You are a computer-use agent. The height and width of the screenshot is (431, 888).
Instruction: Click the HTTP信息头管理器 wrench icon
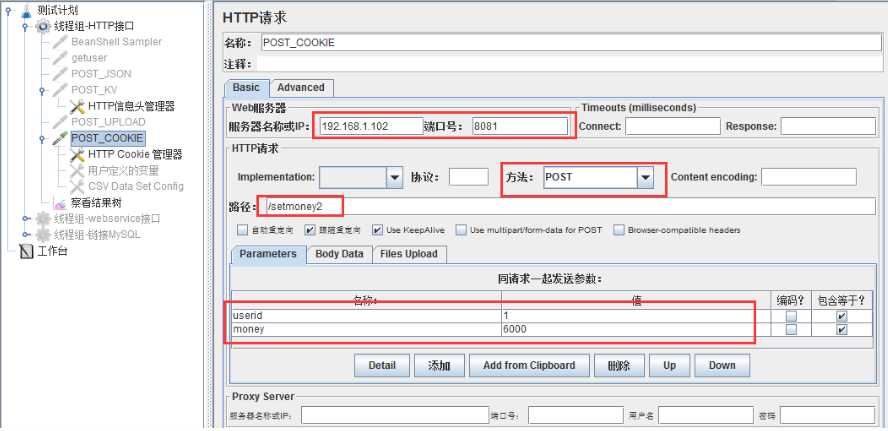tap(77, 106)
